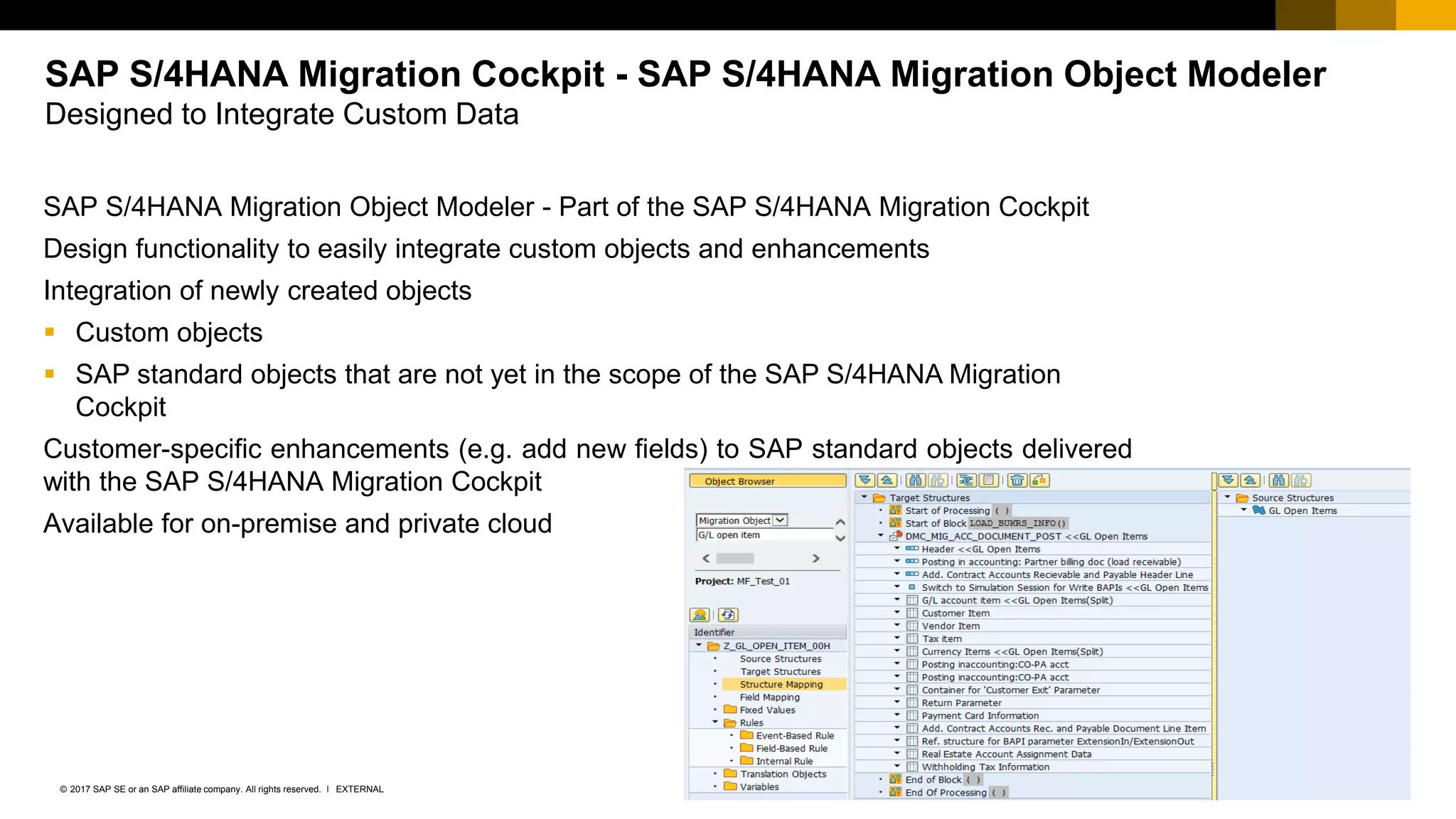Expand the Tax item row
Screen dimensions: 1456x819
[897, 638]
